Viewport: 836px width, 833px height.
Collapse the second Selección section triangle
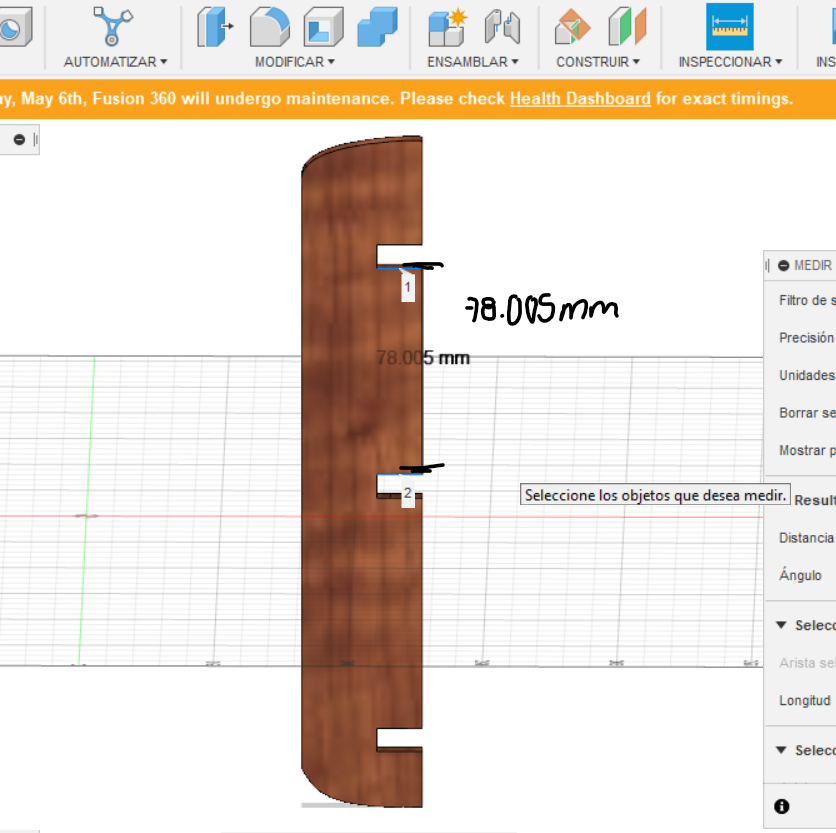click(781, 750)
